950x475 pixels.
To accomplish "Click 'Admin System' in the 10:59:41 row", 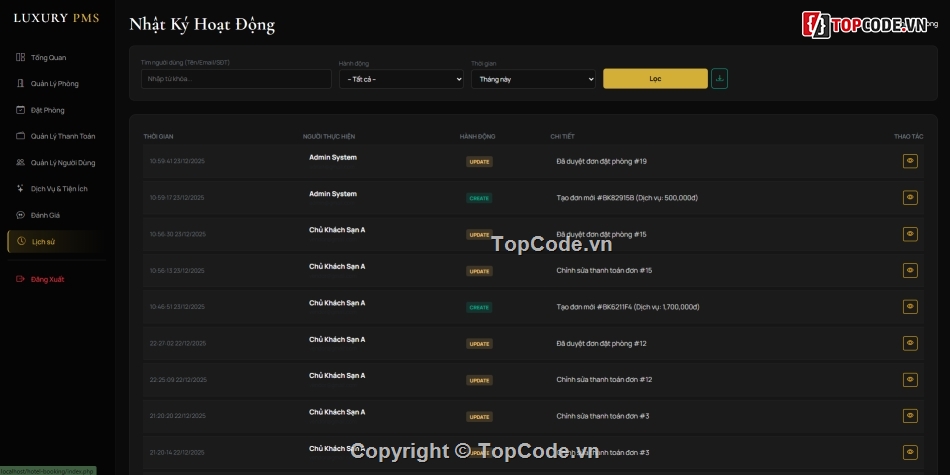I will click(x=333, y=158).
